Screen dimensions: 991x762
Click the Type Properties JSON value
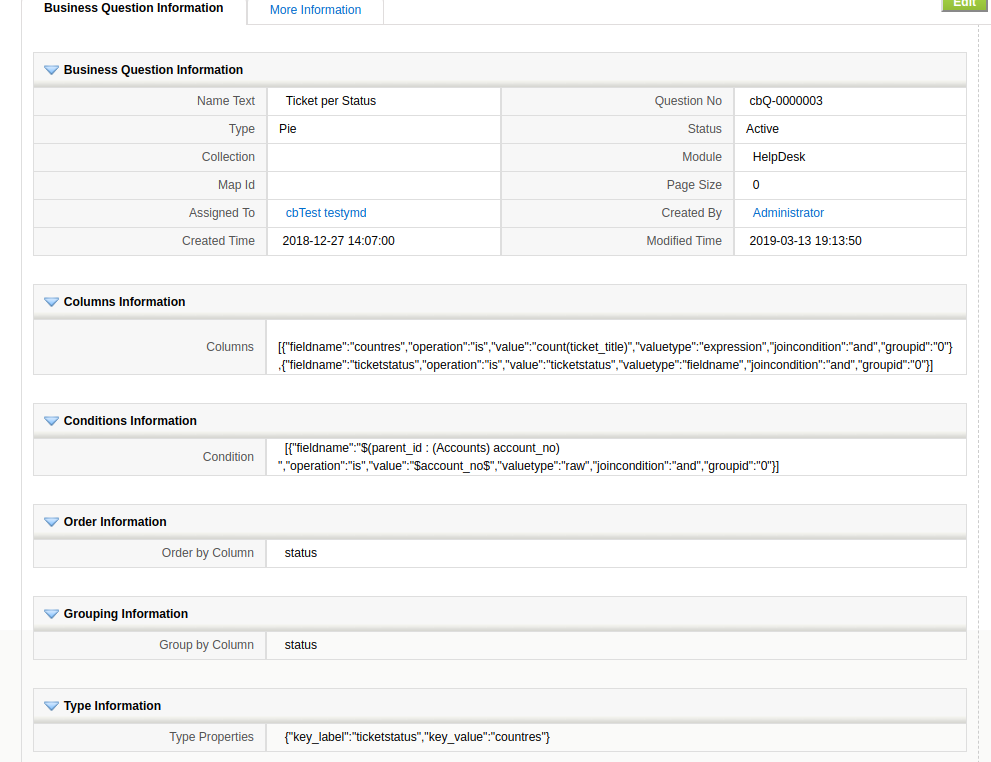[417, 737]
